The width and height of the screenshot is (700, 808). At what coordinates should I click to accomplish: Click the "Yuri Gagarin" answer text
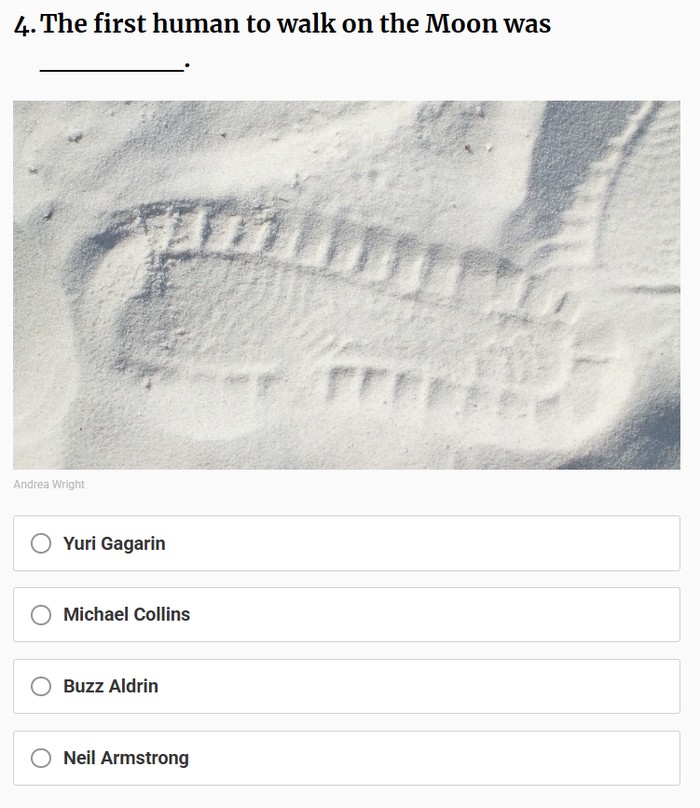tap(114, 544)
